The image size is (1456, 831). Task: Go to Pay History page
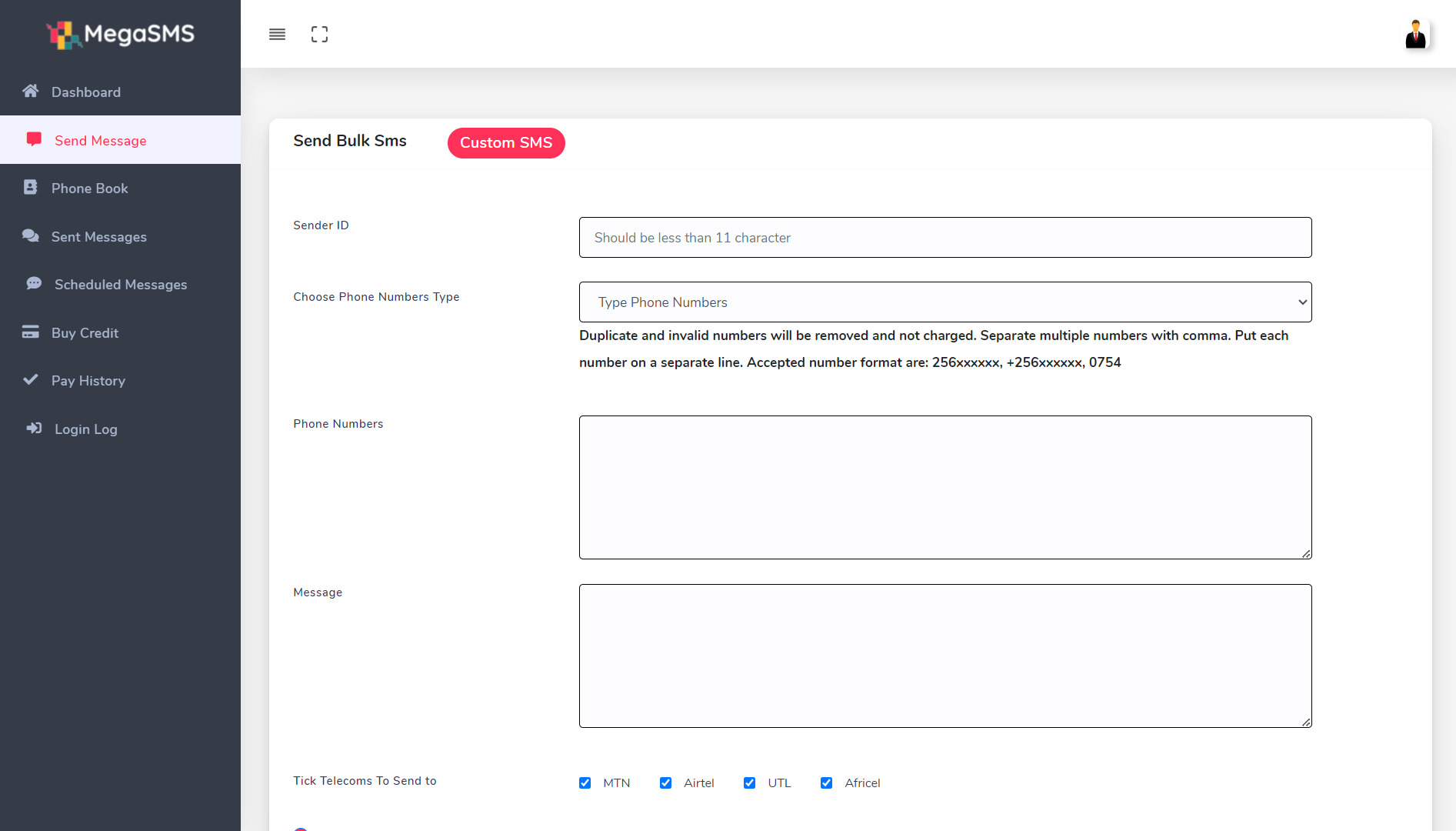pyautogui.click(x=88, y=381)
